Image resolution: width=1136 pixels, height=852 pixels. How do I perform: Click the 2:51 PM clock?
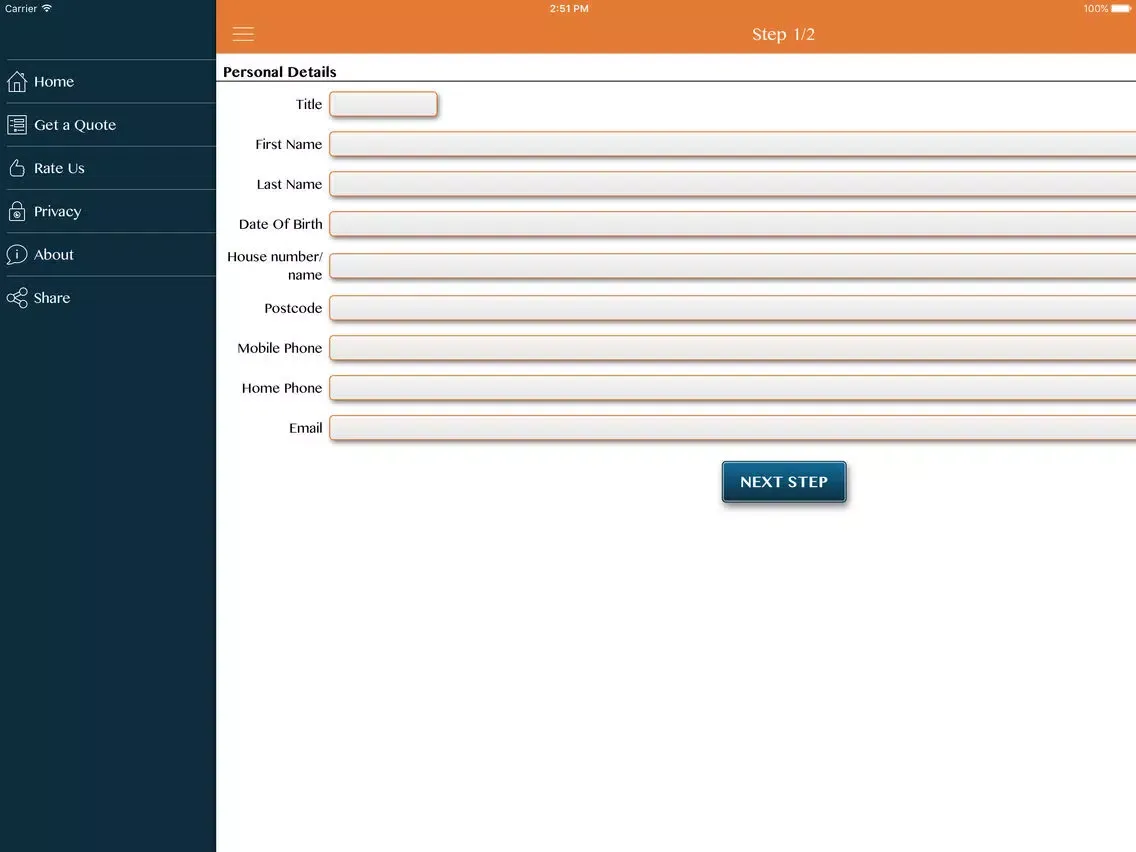point(569,9)
